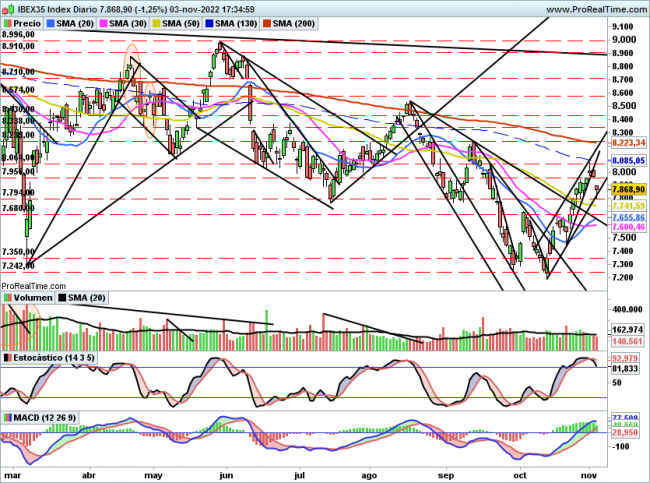650x483 pixels.
Task: Click the sep label on time axis
Action: pos(446,475)
